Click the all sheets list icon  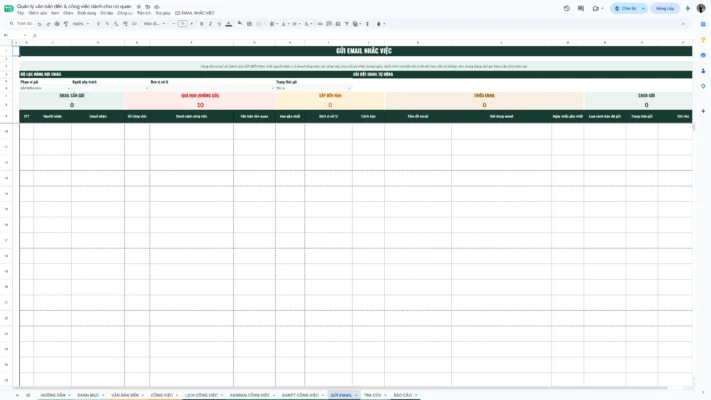tap(28, 395)
